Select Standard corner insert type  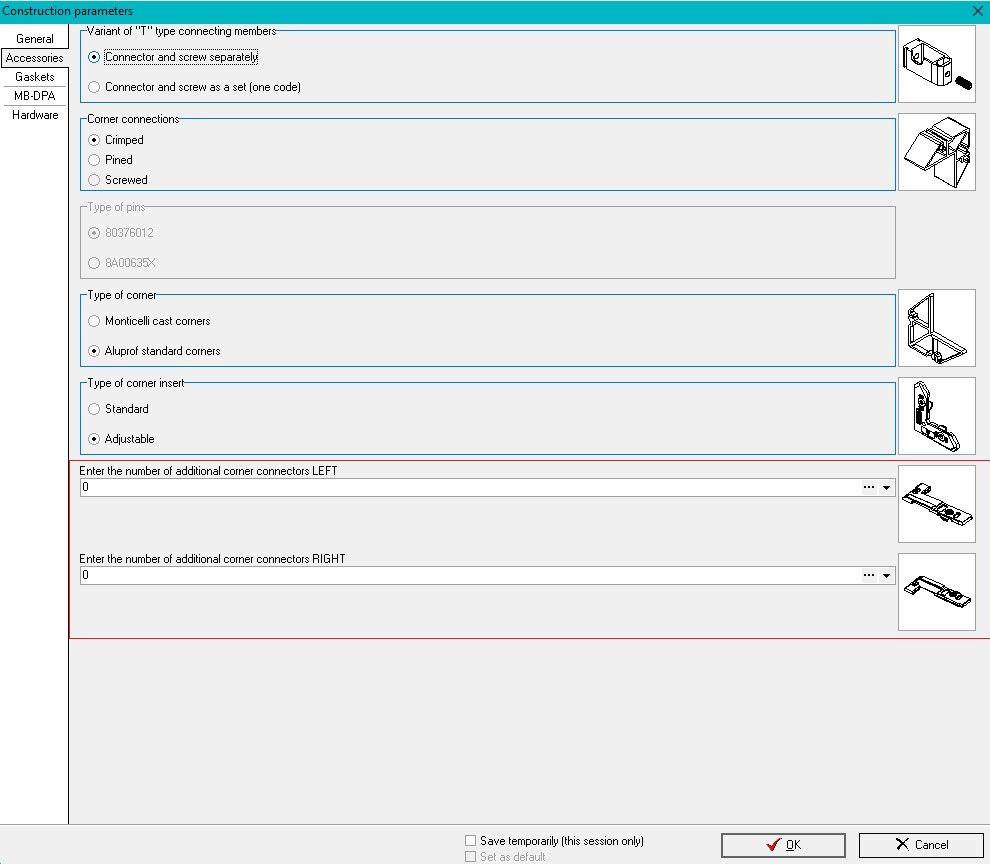coord(95,409)
